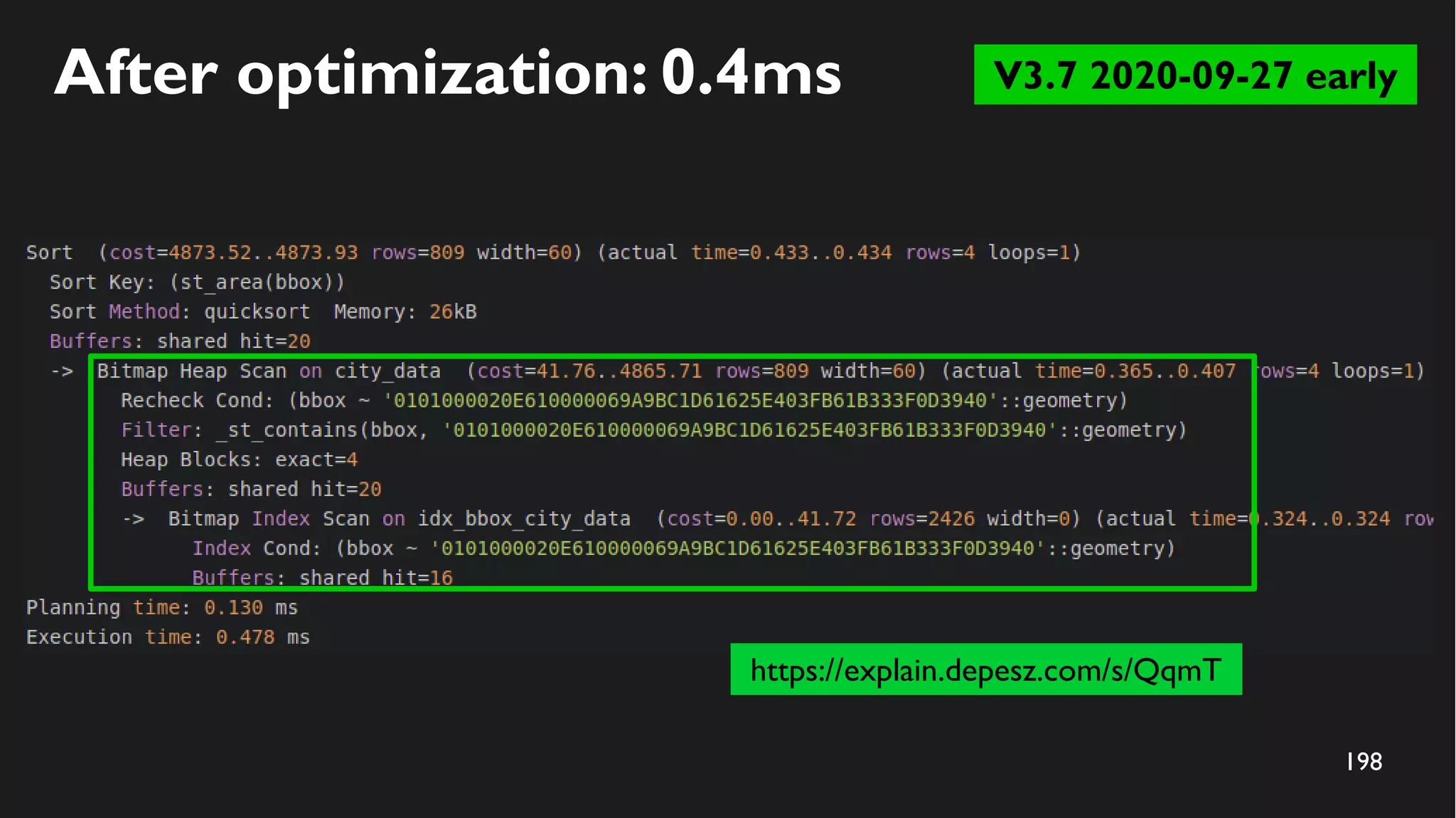Click the 'Sort Key: (st_area(bbox))' line

click(x=197, y=282)
